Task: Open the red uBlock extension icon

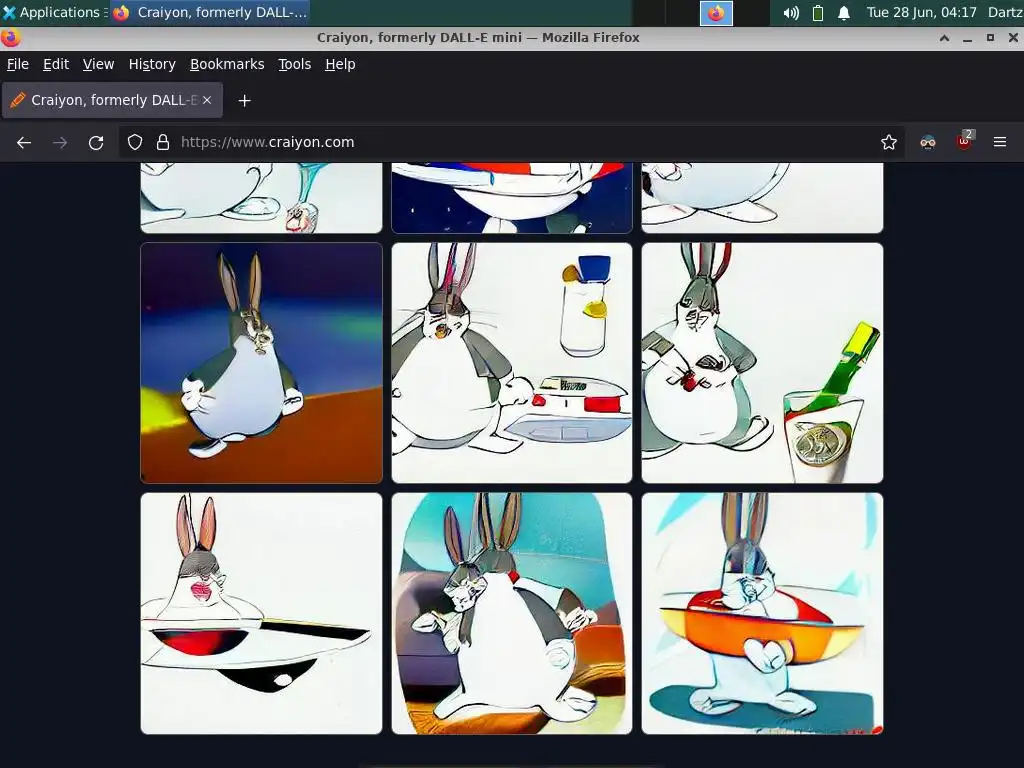Action: (x=965, y=141)
